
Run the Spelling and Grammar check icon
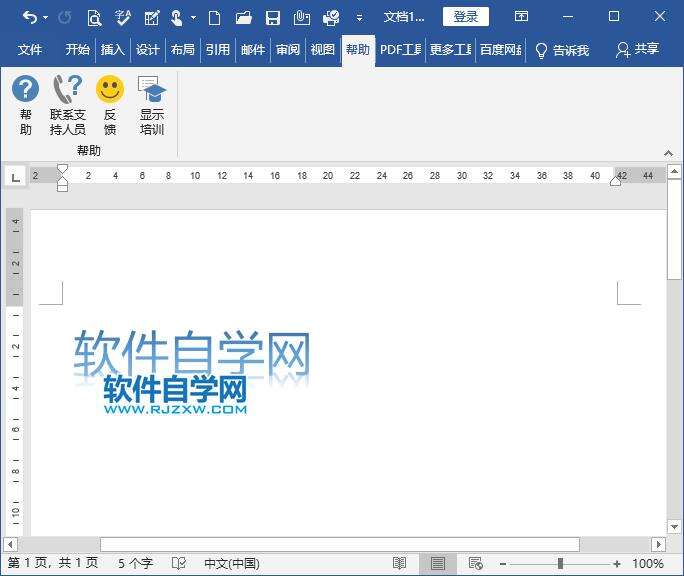coord(123,17)
